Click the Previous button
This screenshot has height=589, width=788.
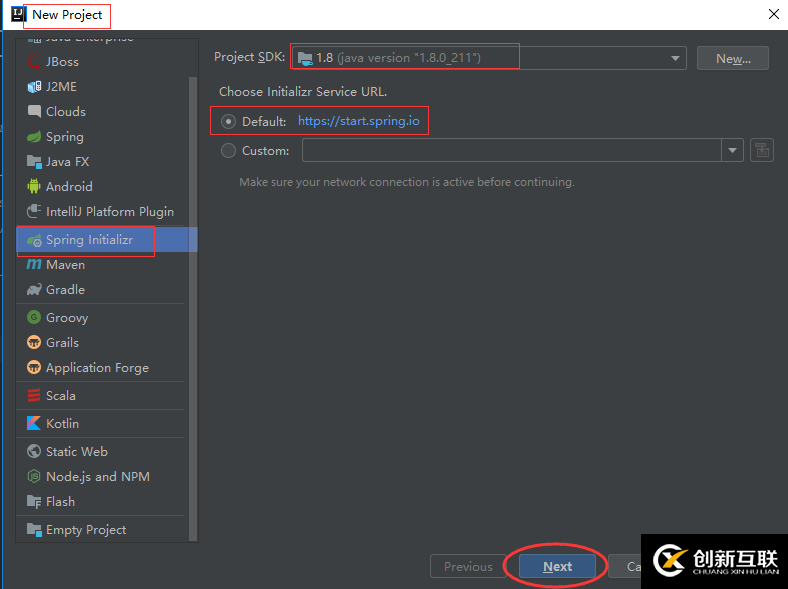coord(468,566)
